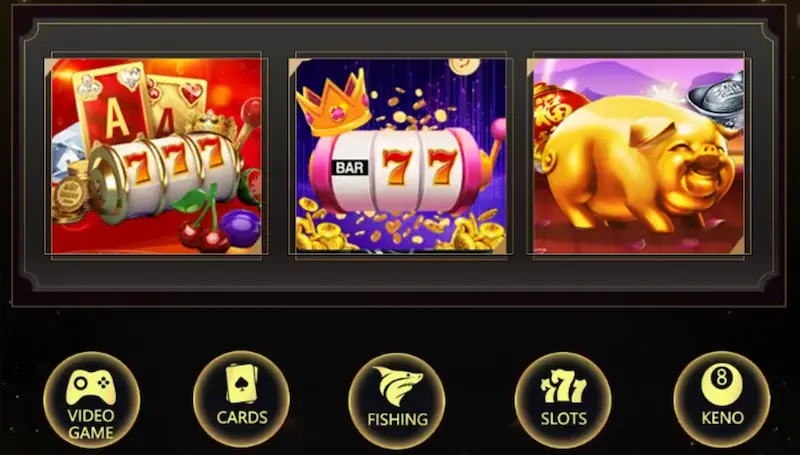Select the FISHING text label

tap(398, 419)
